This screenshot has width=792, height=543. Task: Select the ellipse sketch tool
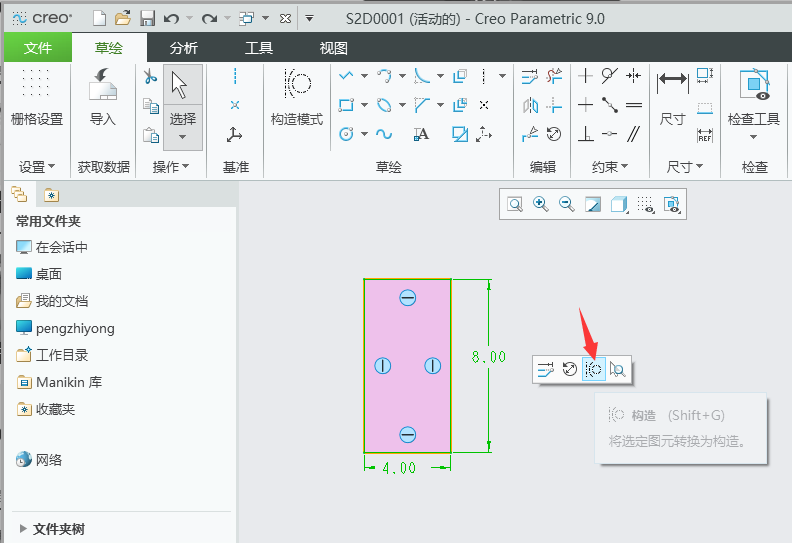[x=384, y=105]
